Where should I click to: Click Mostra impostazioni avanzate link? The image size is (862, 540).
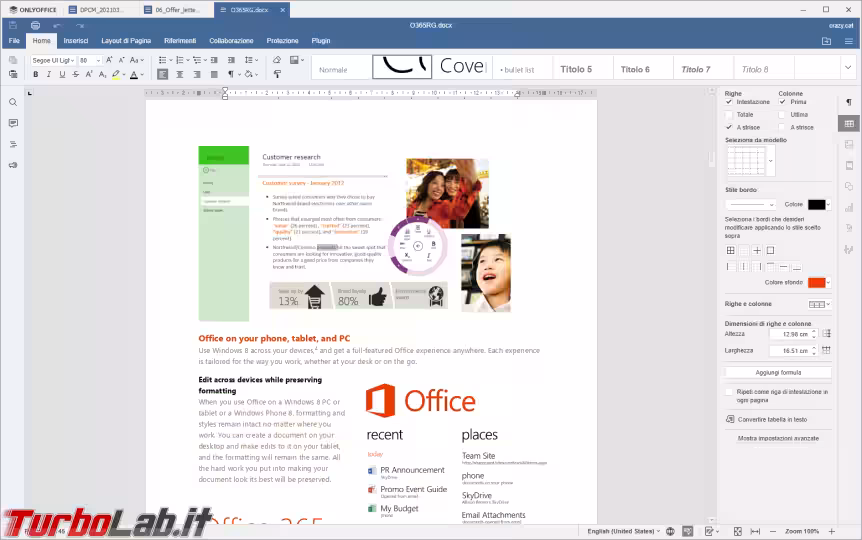pyautogui.click(x=778, y=438)
